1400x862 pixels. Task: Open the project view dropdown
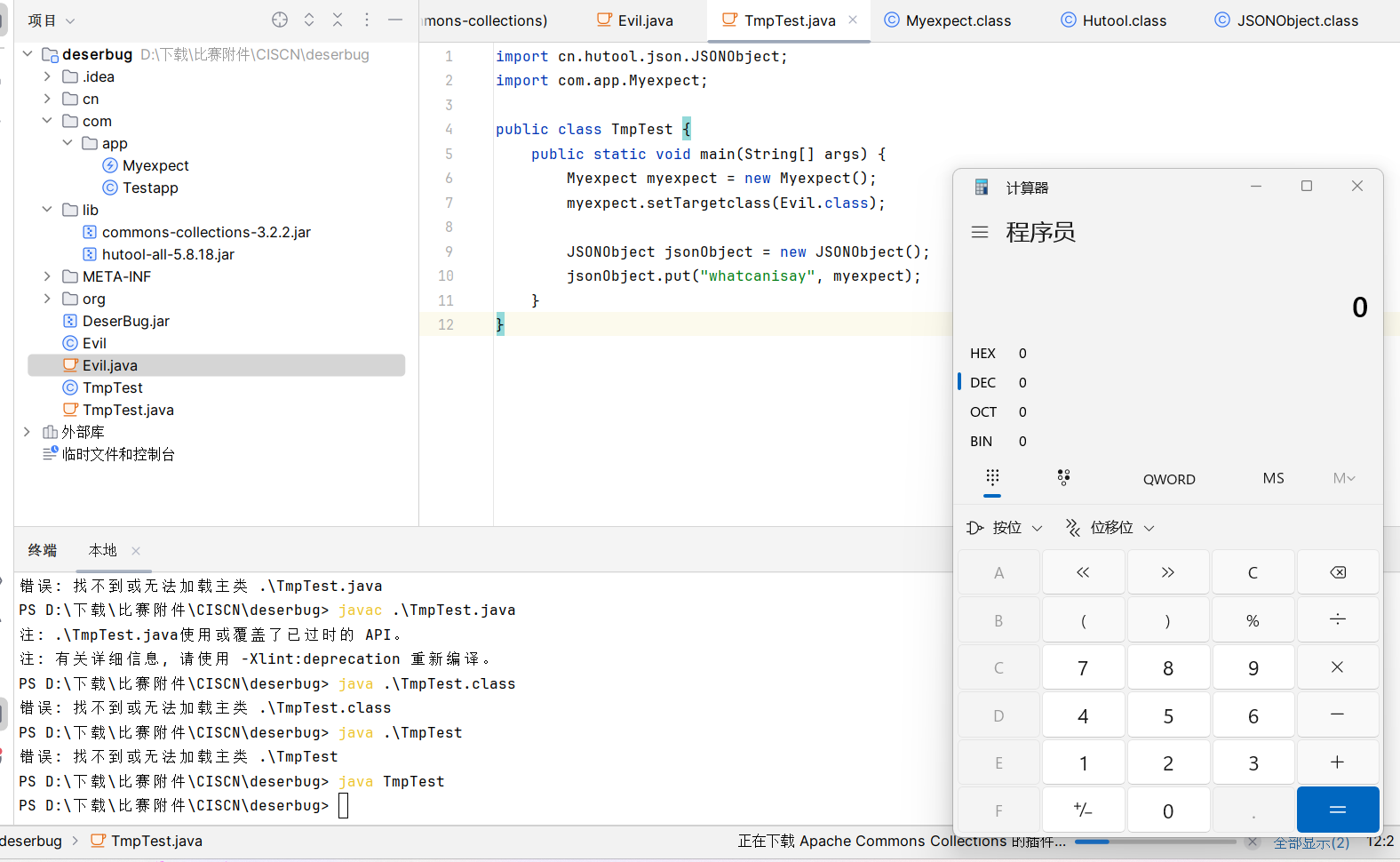coord(52,20)
